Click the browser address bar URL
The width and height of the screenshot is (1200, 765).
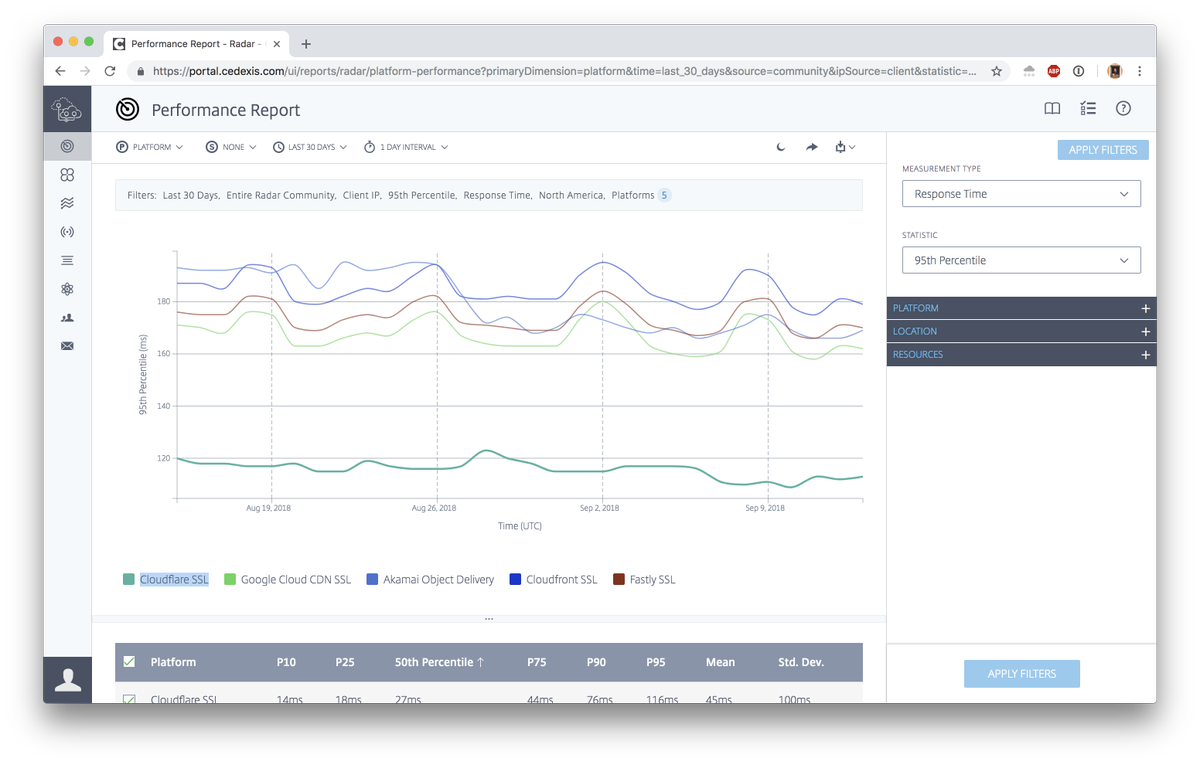[565, 71]
